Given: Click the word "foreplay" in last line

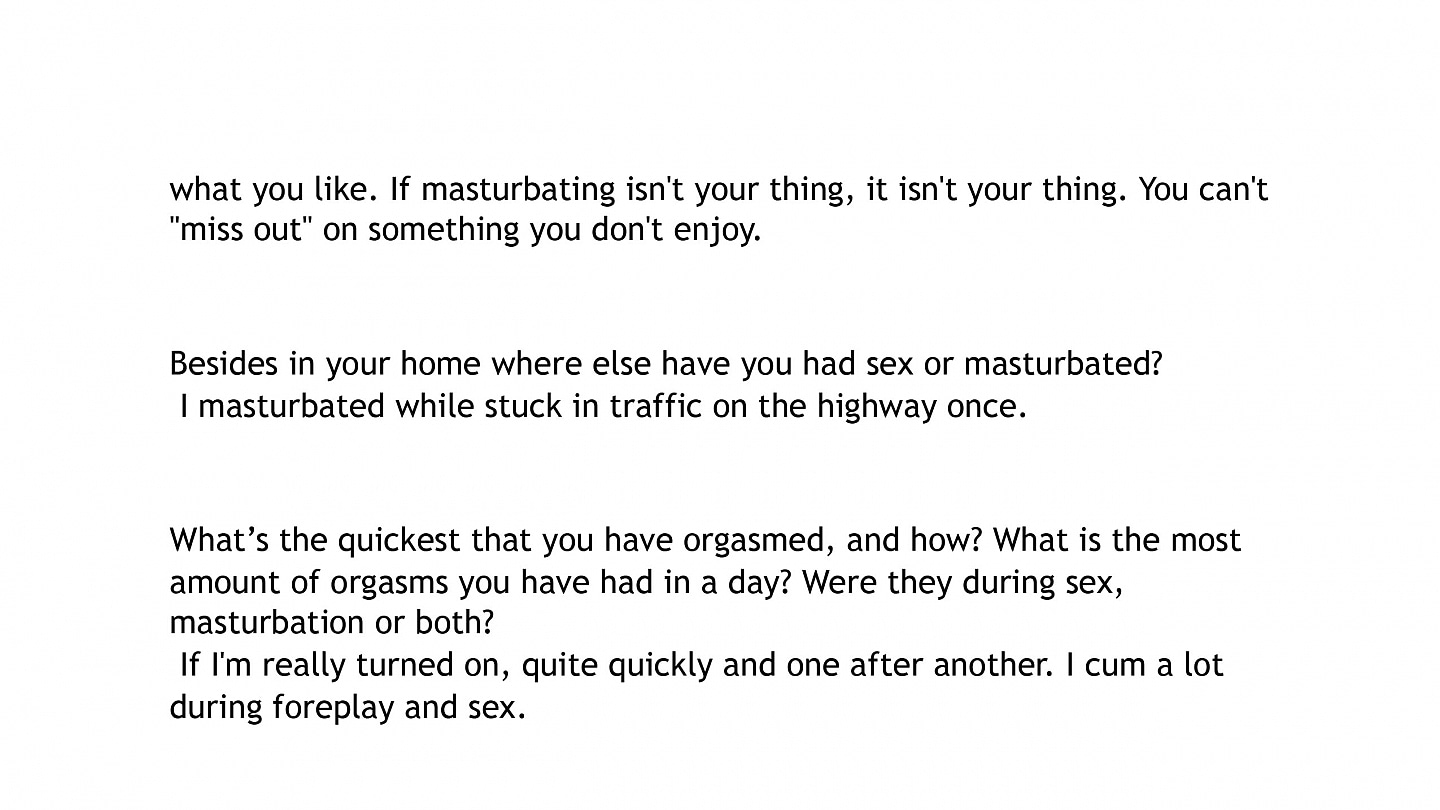Looking at the screenshot, I should [x=334, y=707].
